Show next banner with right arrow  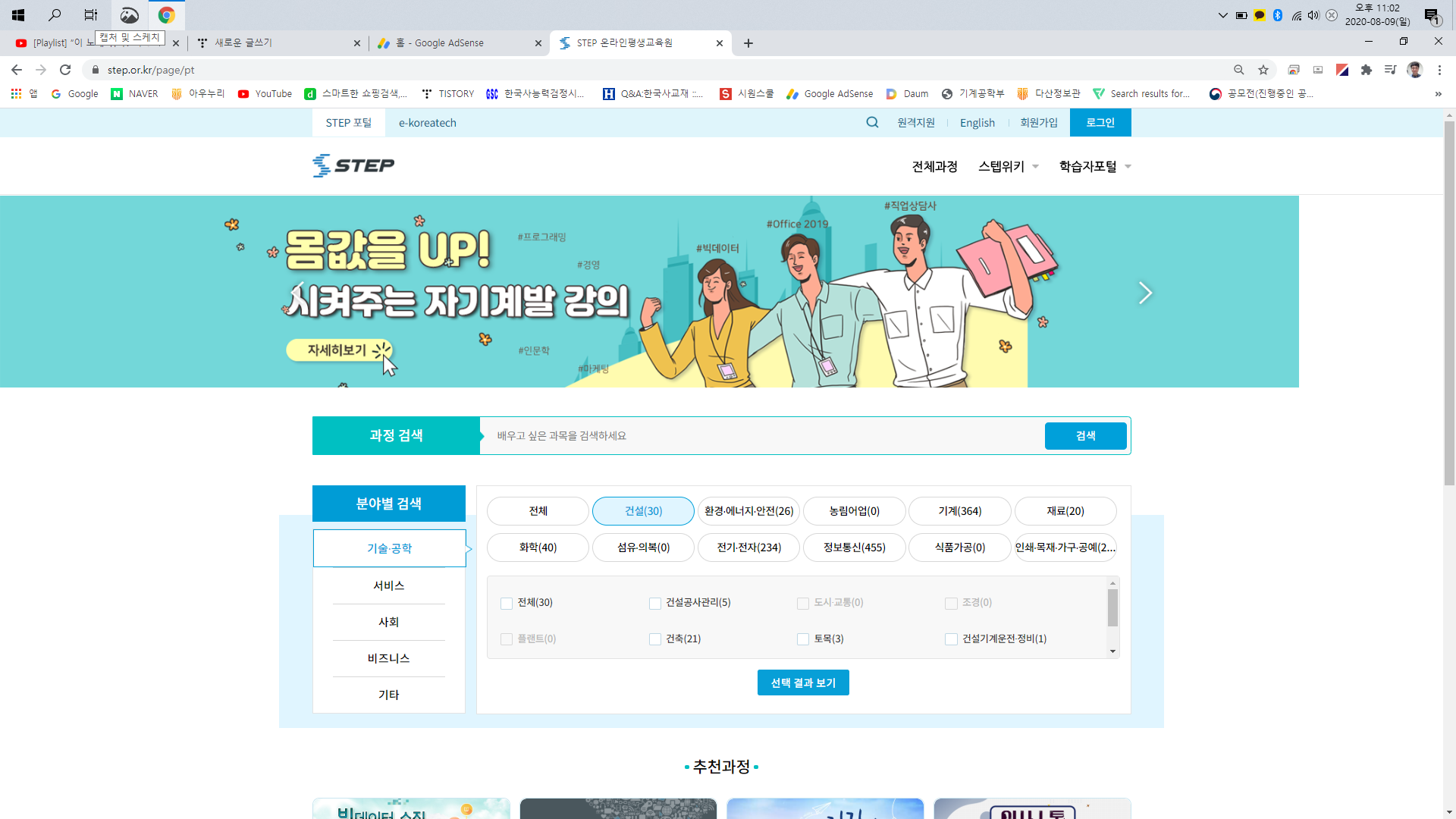[1145, 293]
